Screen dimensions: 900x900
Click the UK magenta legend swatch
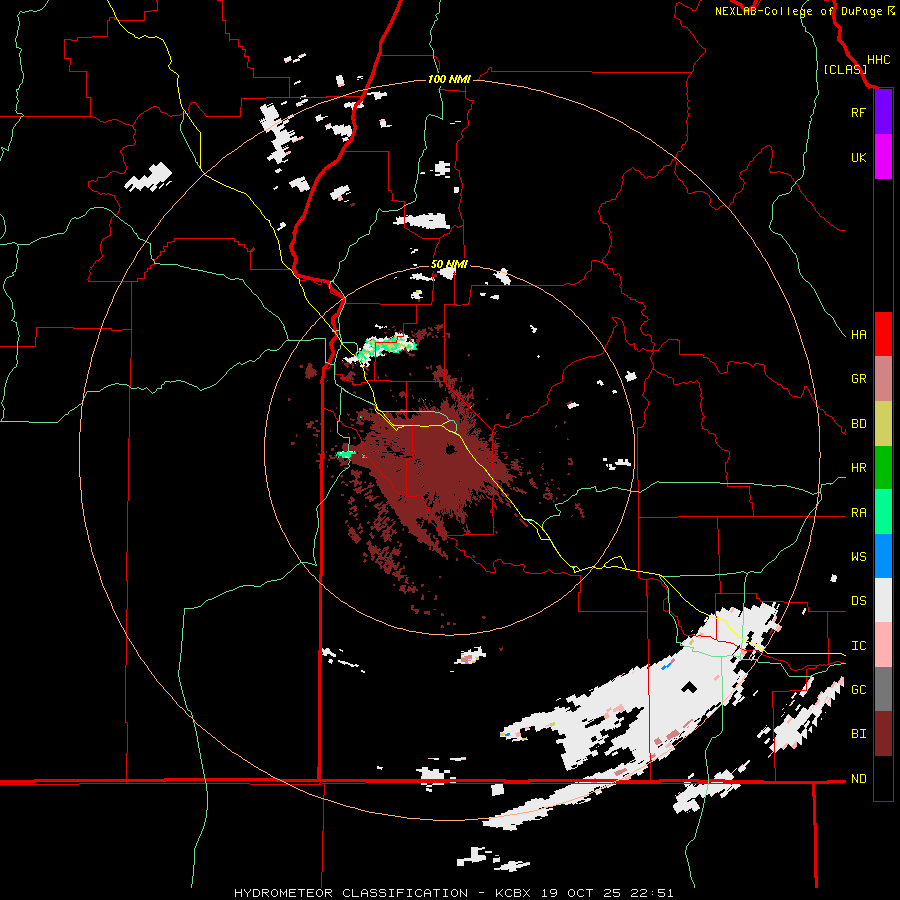[883, 157]
